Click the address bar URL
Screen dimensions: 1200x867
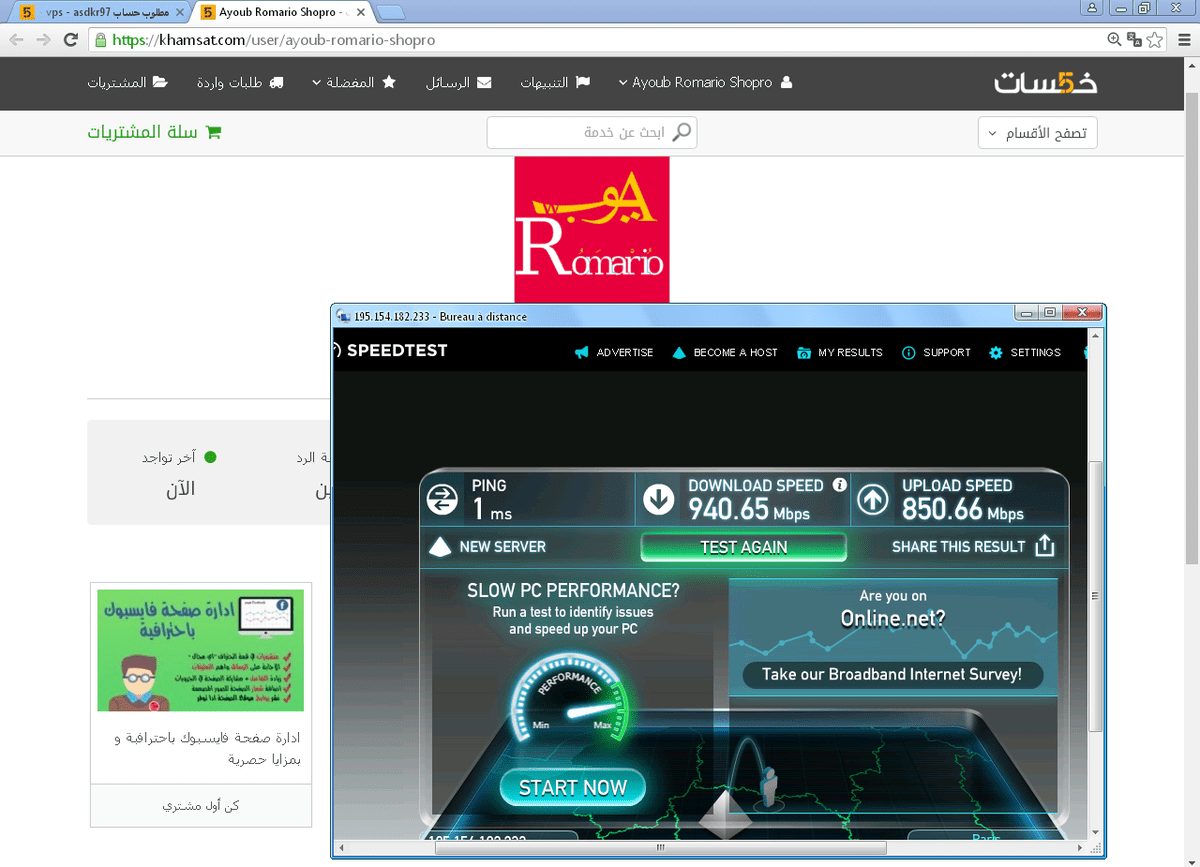[x=273, y=40]
